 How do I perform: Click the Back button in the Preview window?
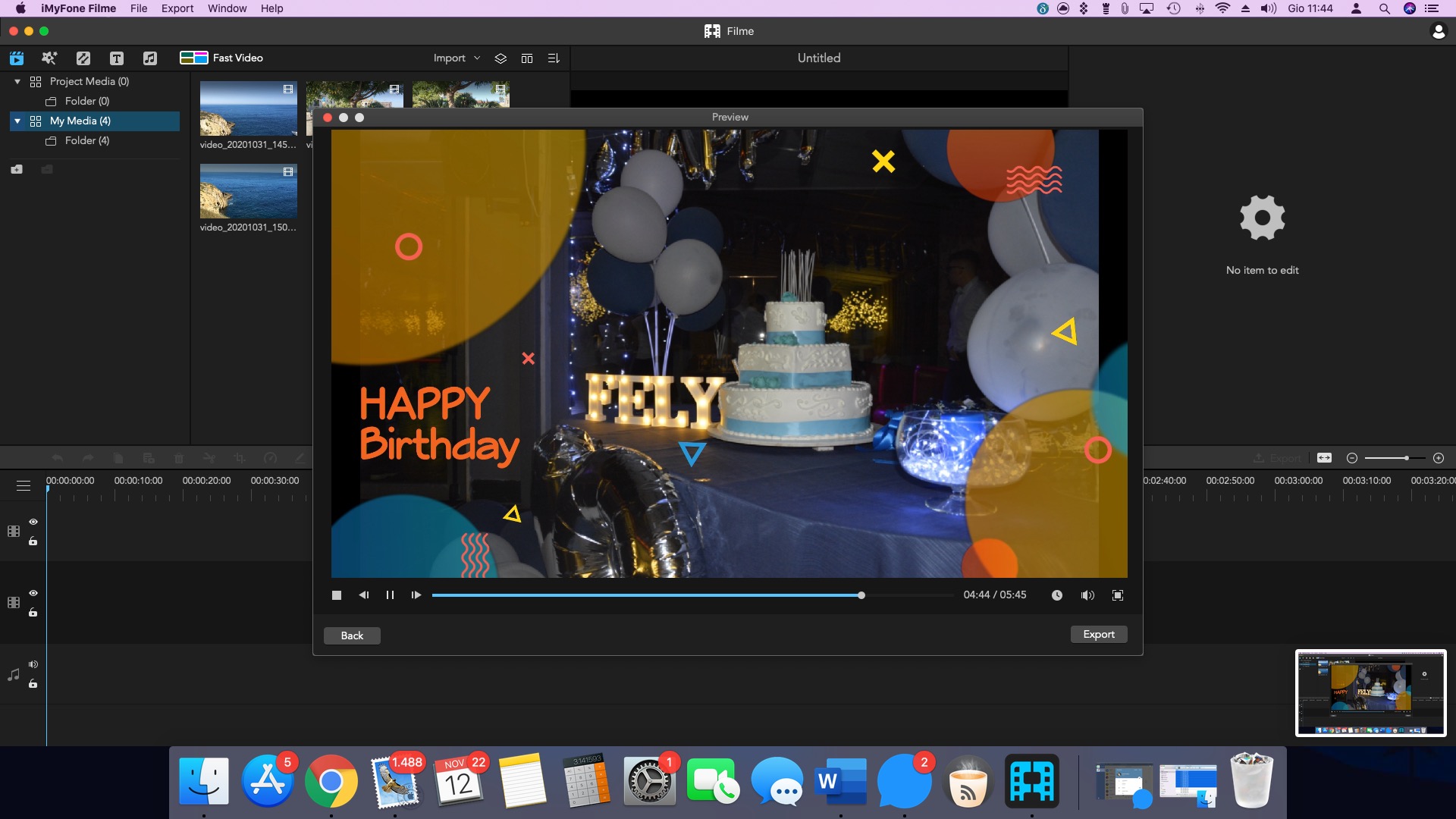coord(351,635)
